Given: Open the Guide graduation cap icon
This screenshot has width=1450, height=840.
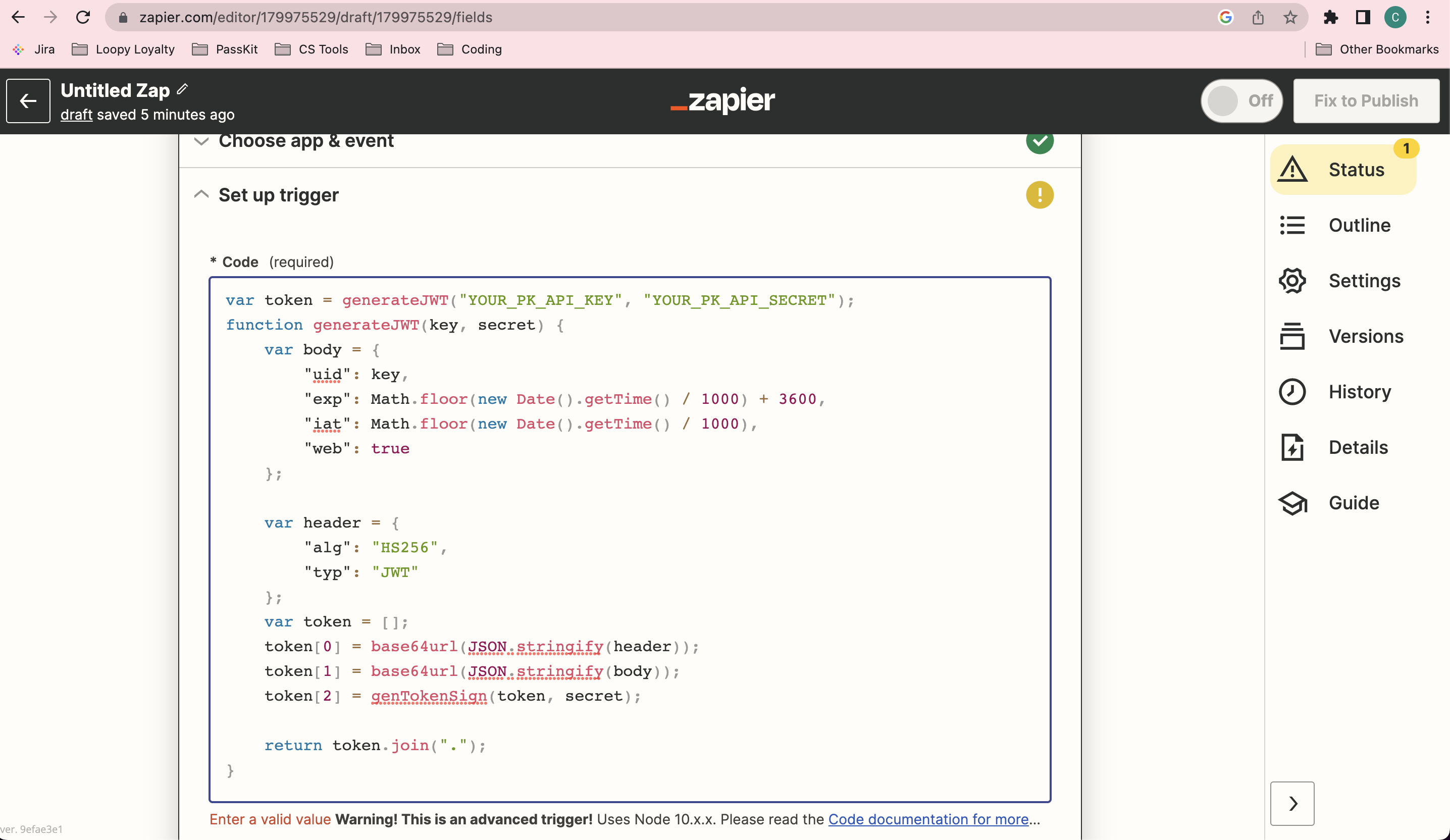Looking at the screenshot, I should (x=1292, y=503).
